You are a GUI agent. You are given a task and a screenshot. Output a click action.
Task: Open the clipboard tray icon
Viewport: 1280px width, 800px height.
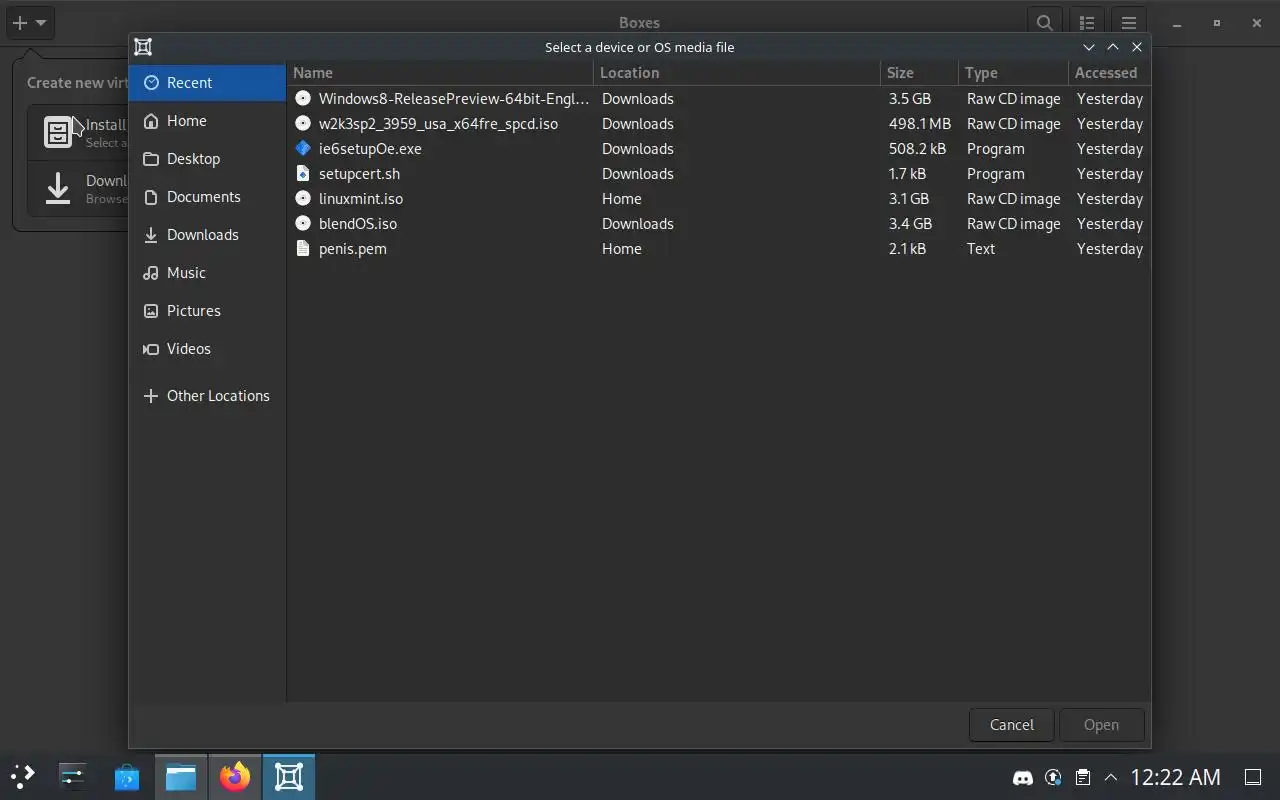point(1082,777)
